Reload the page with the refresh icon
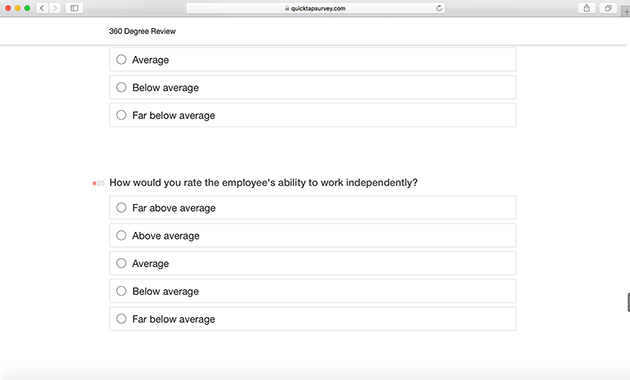 point(439,8)
